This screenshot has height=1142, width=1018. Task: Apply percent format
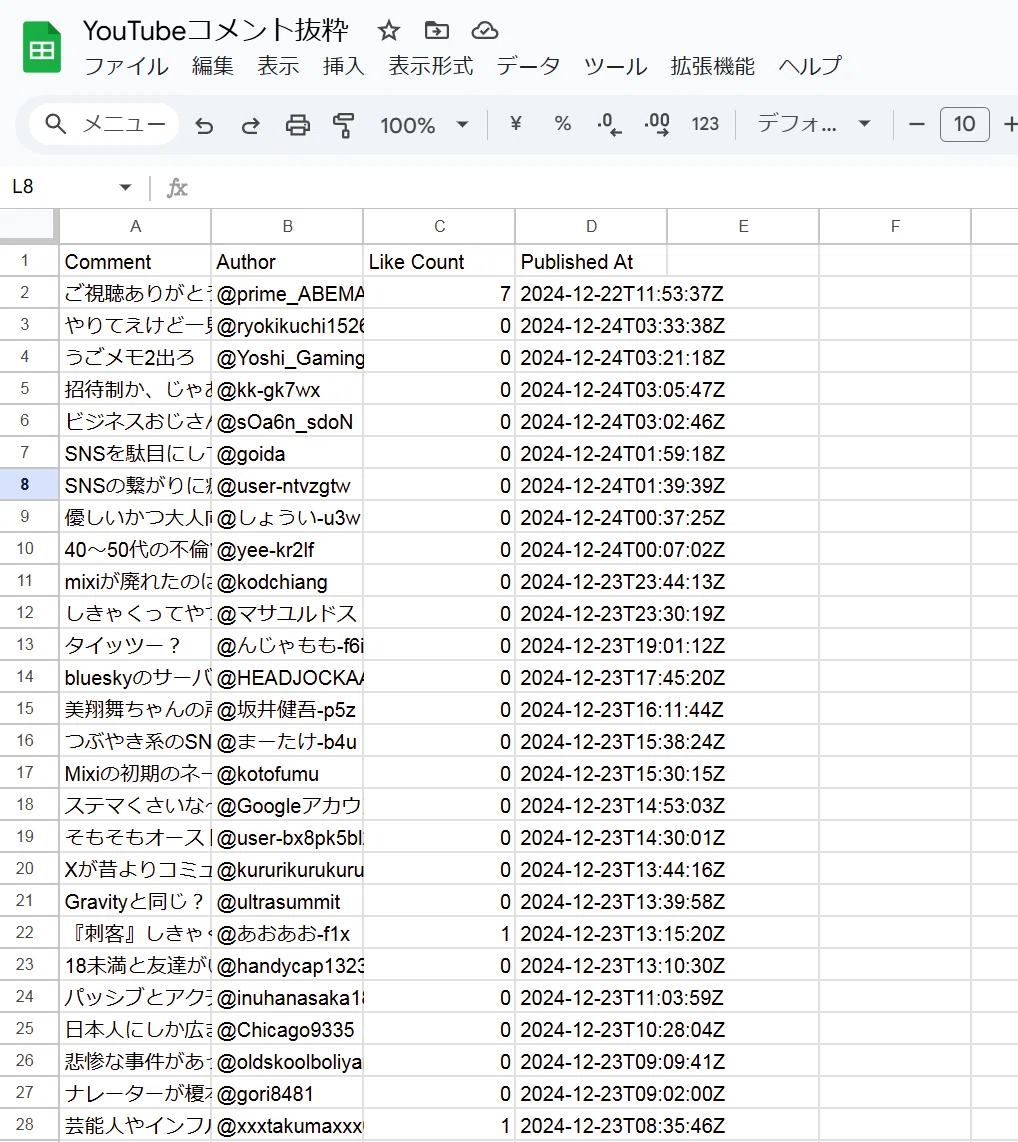(562, 124)
